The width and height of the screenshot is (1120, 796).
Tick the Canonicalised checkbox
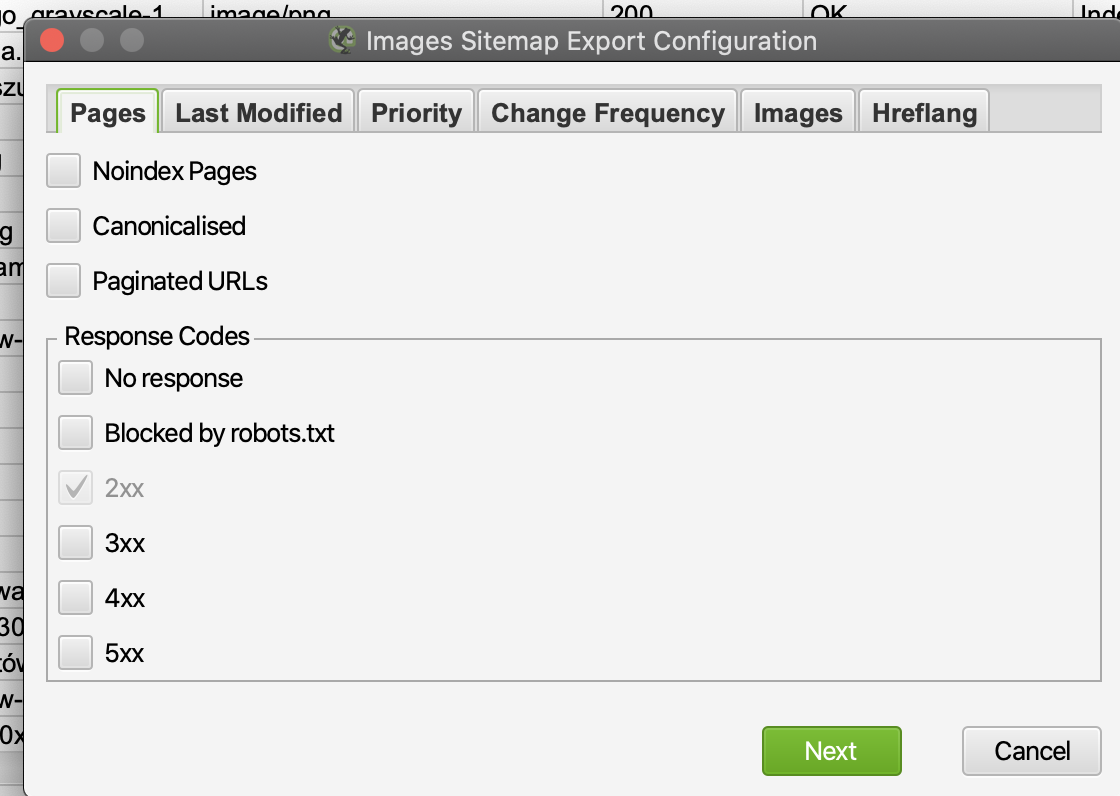point(64,226)
